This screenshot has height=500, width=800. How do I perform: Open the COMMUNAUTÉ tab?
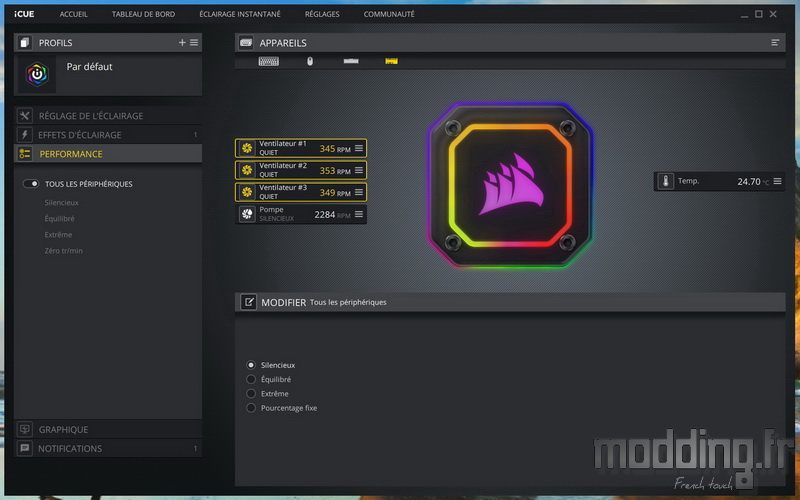point(389,14)
